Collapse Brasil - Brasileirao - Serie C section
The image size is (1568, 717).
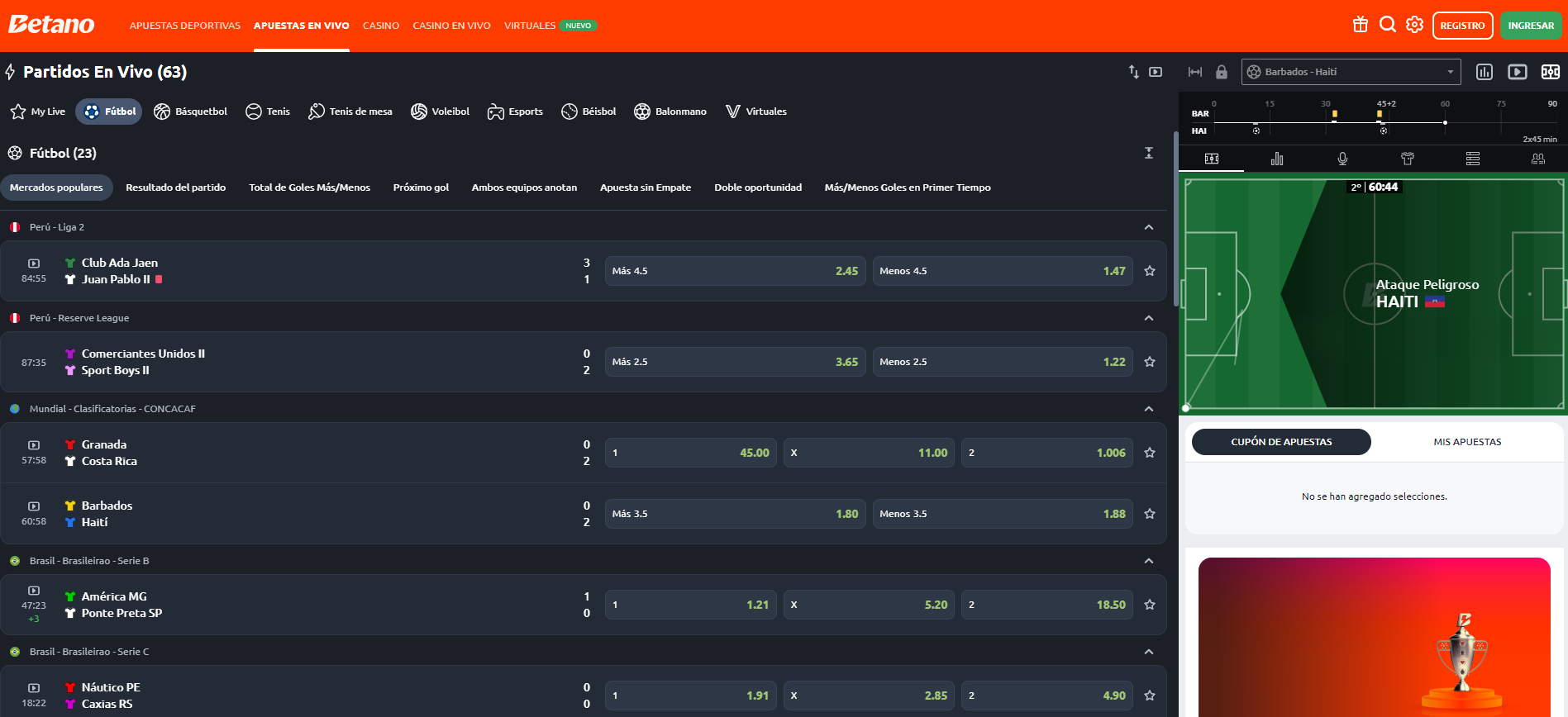[x=1149, y=652]
